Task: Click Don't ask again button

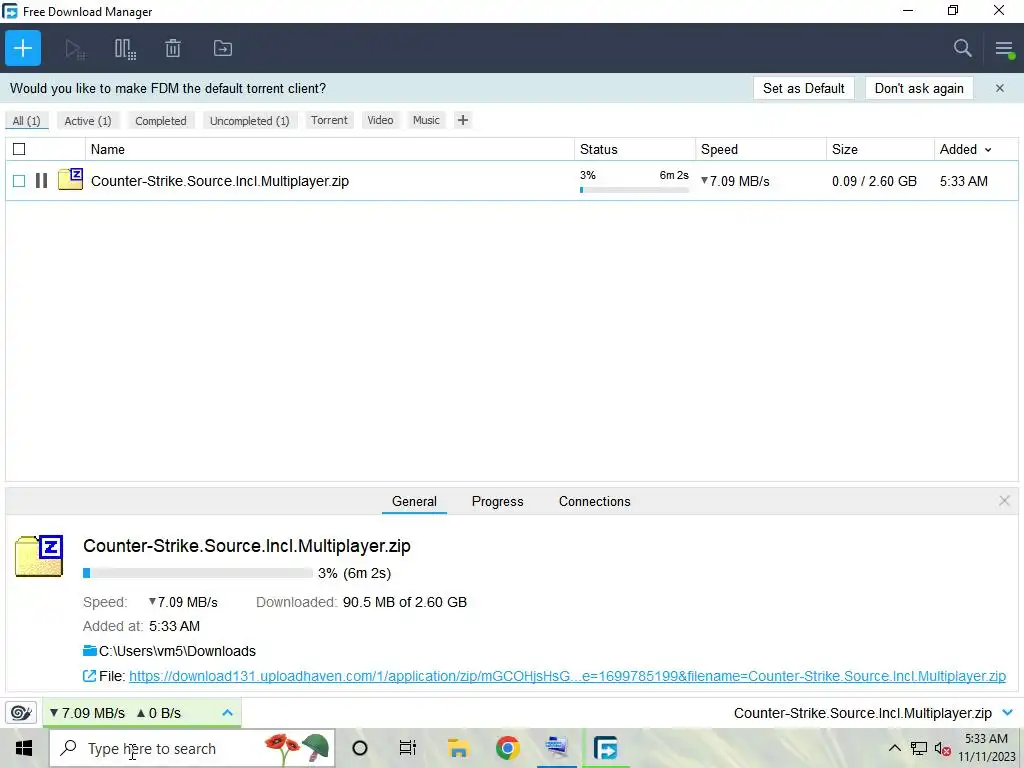Action: pos(919,88)
